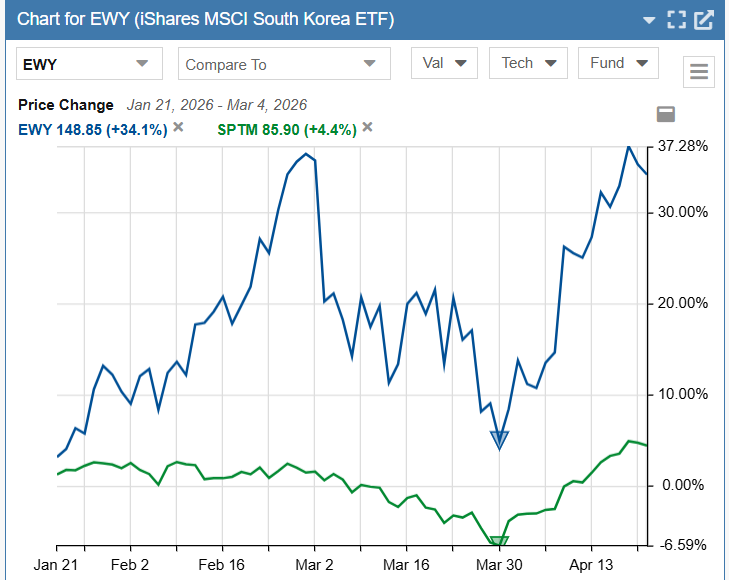This screenshot has width=729, height=580.
Task: Click the Jan 21 axis label
Action: tap(56, 565)
